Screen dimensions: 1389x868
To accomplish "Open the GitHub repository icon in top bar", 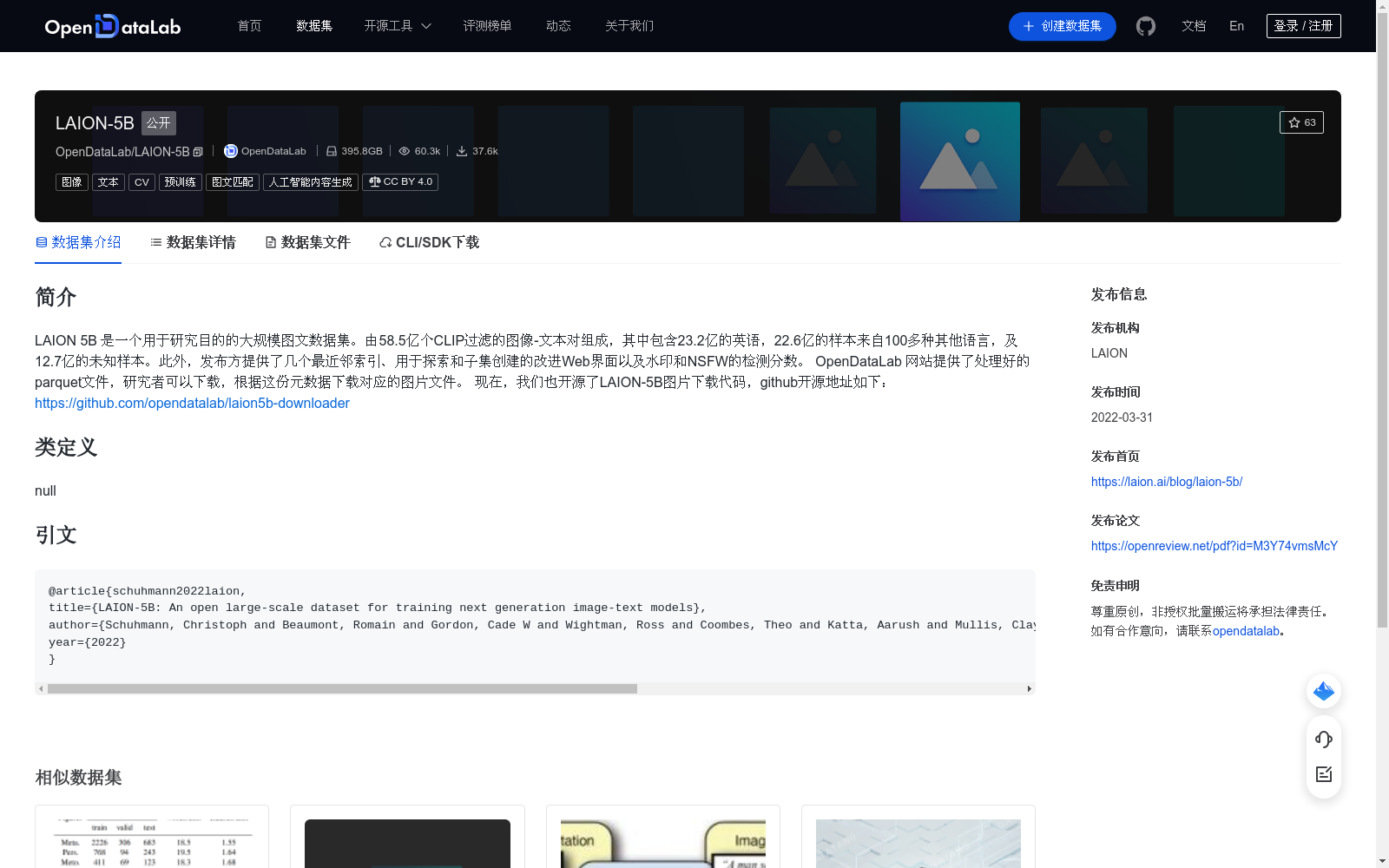I will click(x=1145, y=26).
